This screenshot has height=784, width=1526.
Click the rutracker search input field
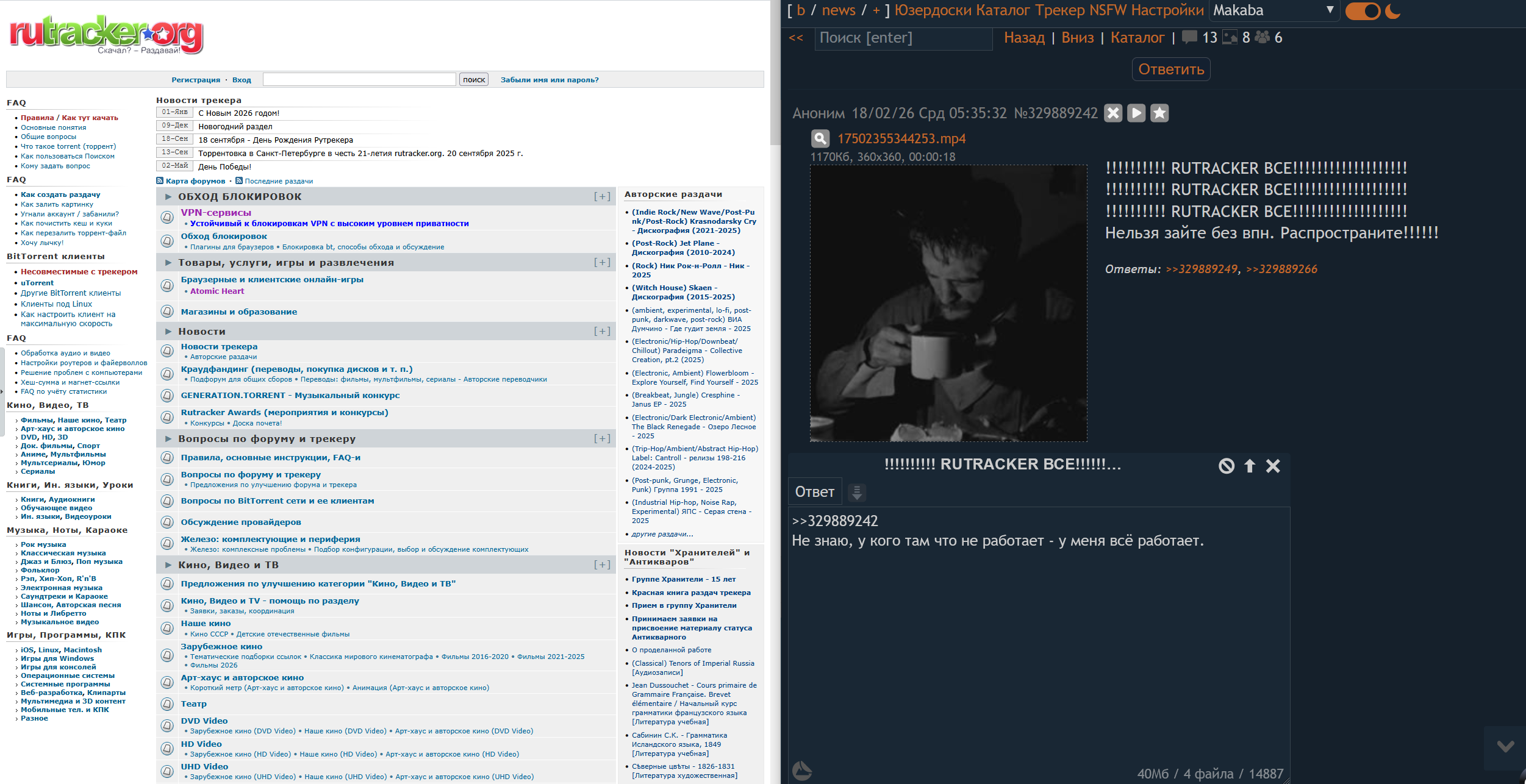359,80
